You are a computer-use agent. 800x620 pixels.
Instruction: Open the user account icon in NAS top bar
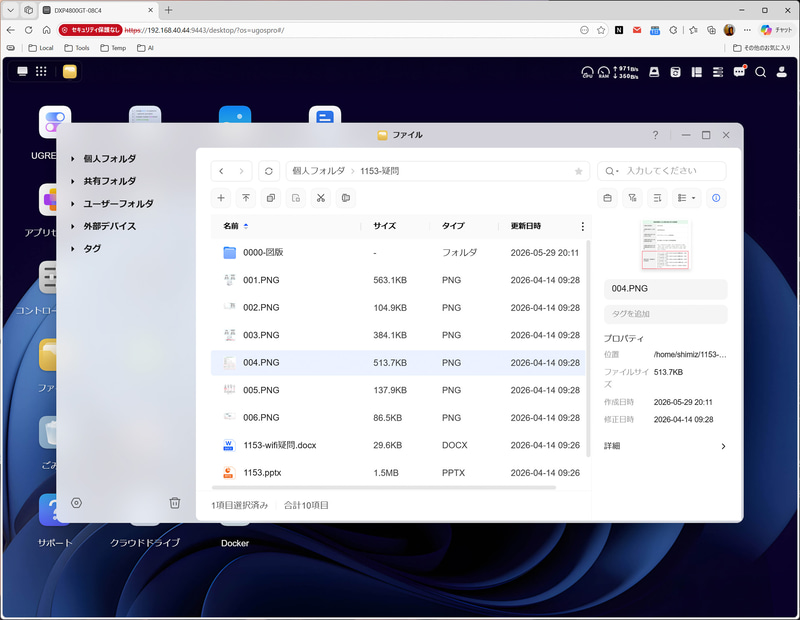782,72
